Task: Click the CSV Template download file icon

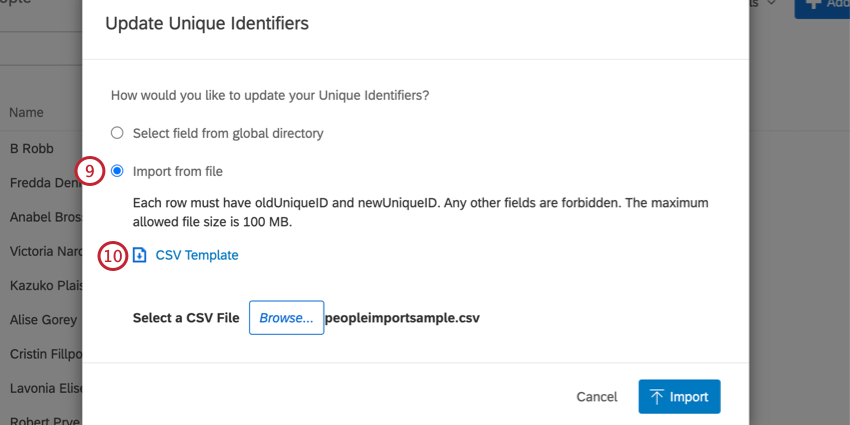Action: 140,255
